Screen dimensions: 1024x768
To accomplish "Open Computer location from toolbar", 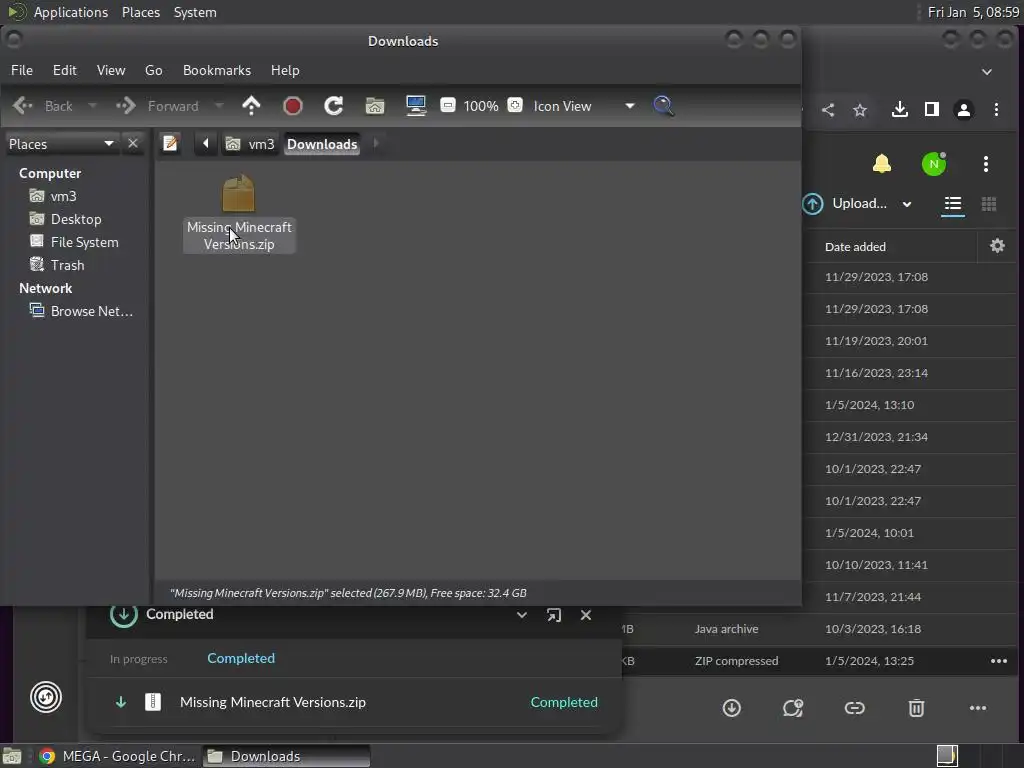I will (416, 106).
